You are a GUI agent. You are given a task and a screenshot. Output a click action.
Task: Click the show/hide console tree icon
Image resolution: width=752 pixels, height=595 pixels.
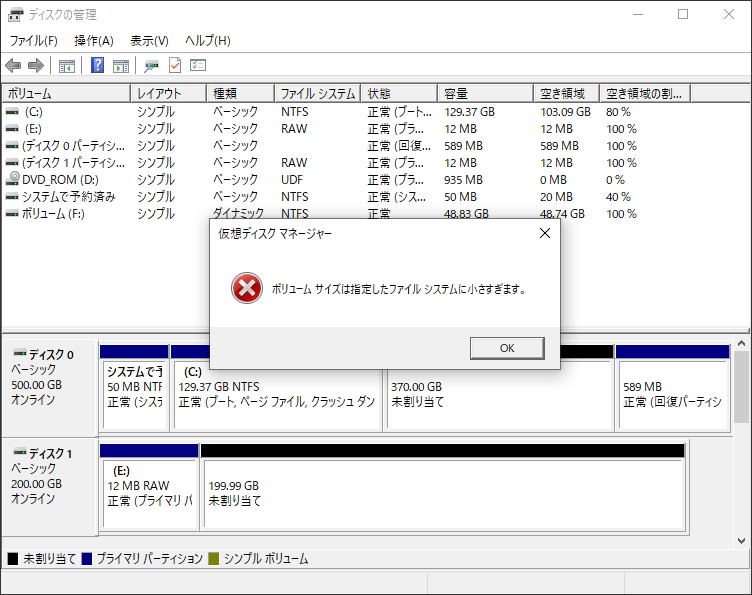click(67, 66)
